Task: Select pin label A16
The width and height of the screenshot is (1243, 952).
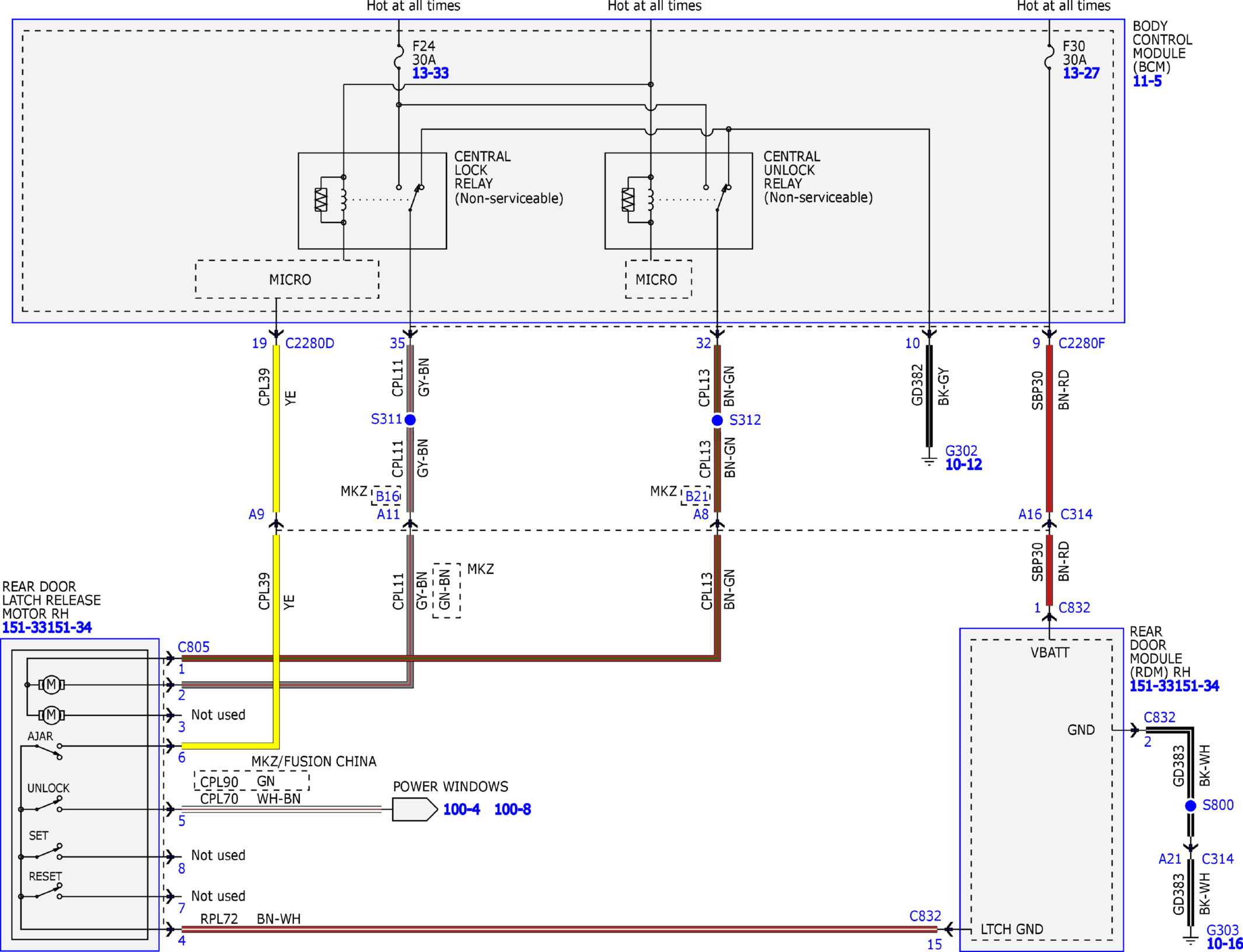Action: (x=1030, y=514)
